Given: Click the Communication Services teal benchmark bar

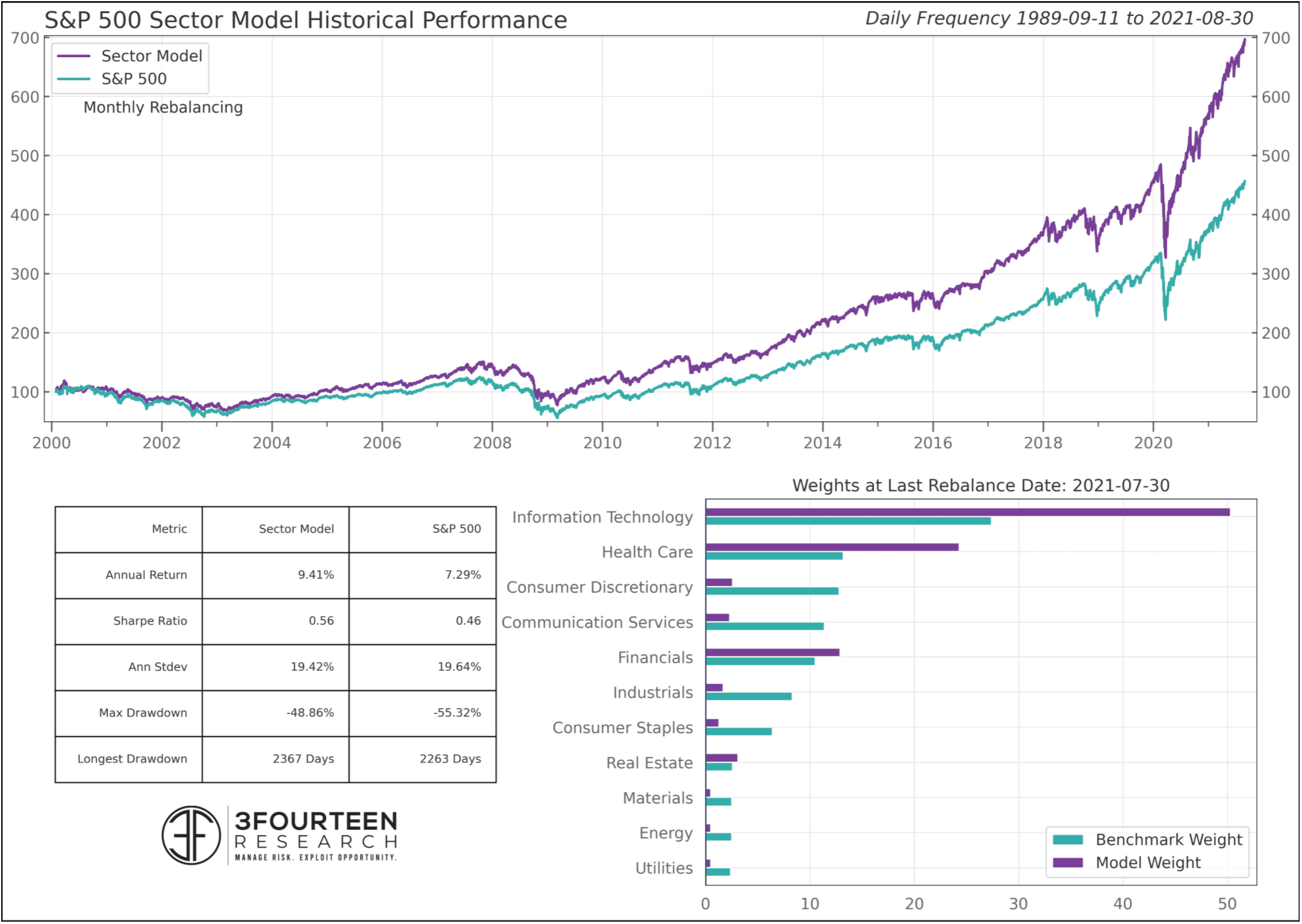Looking at the screenshot, I should (765, 626).
